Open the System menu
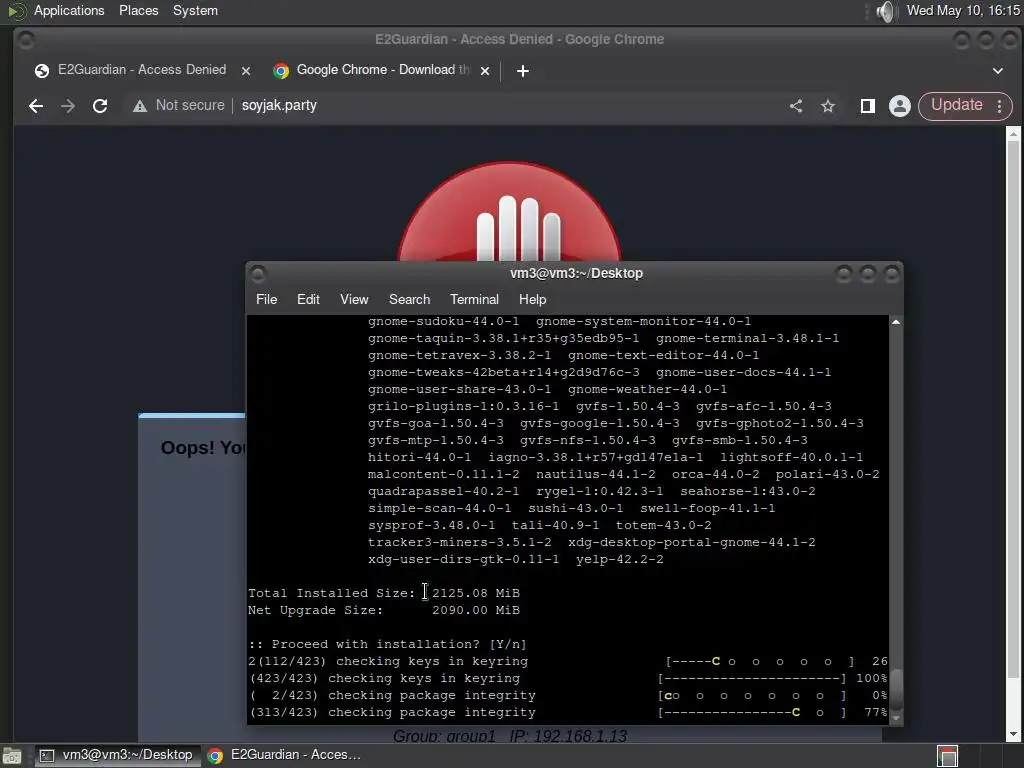This screenshot has height=768, width=1024. 195,10
